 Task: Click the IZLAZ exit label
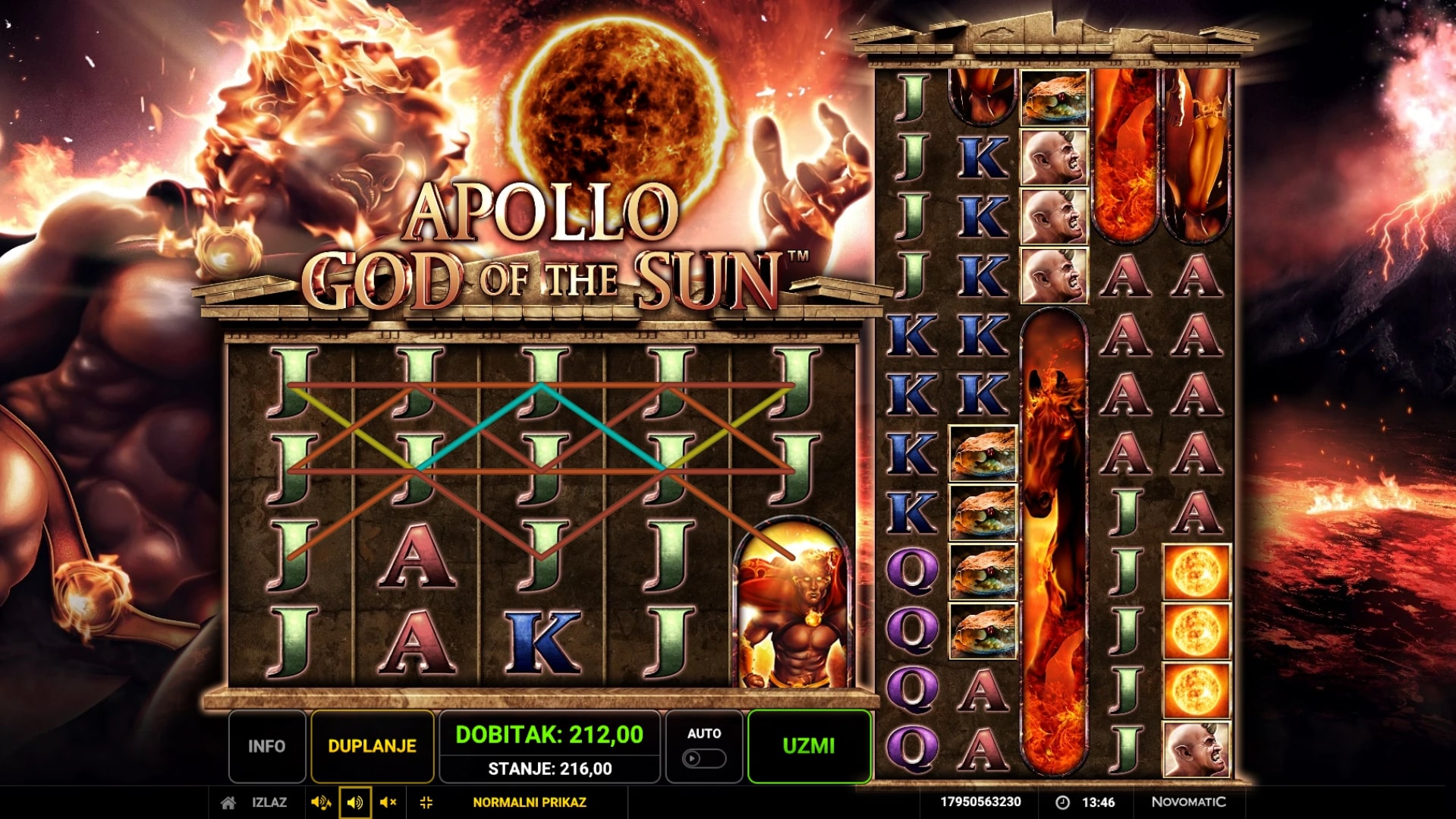[x=269, y=802]
